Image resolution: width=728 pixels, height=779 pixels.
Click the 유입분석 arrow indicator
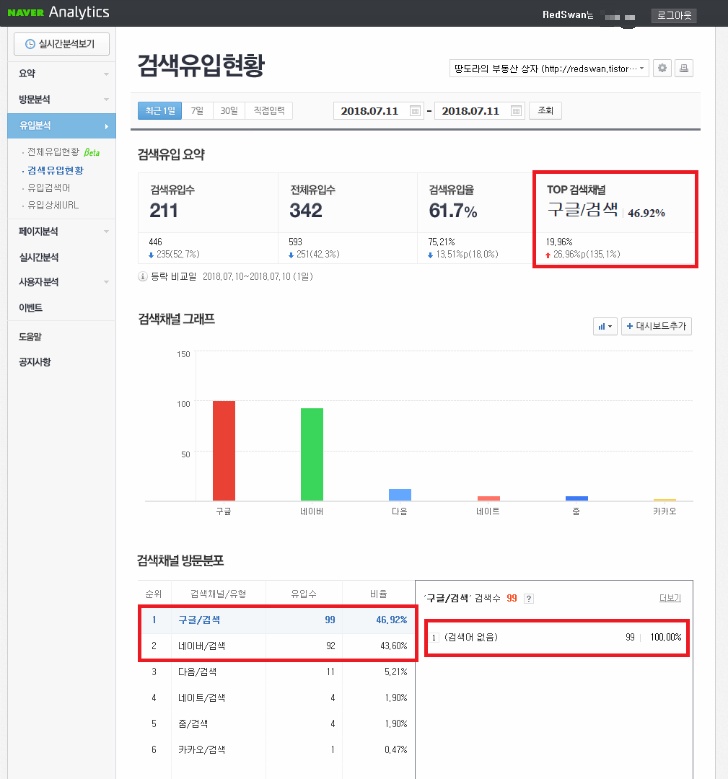tap(106, 126)
